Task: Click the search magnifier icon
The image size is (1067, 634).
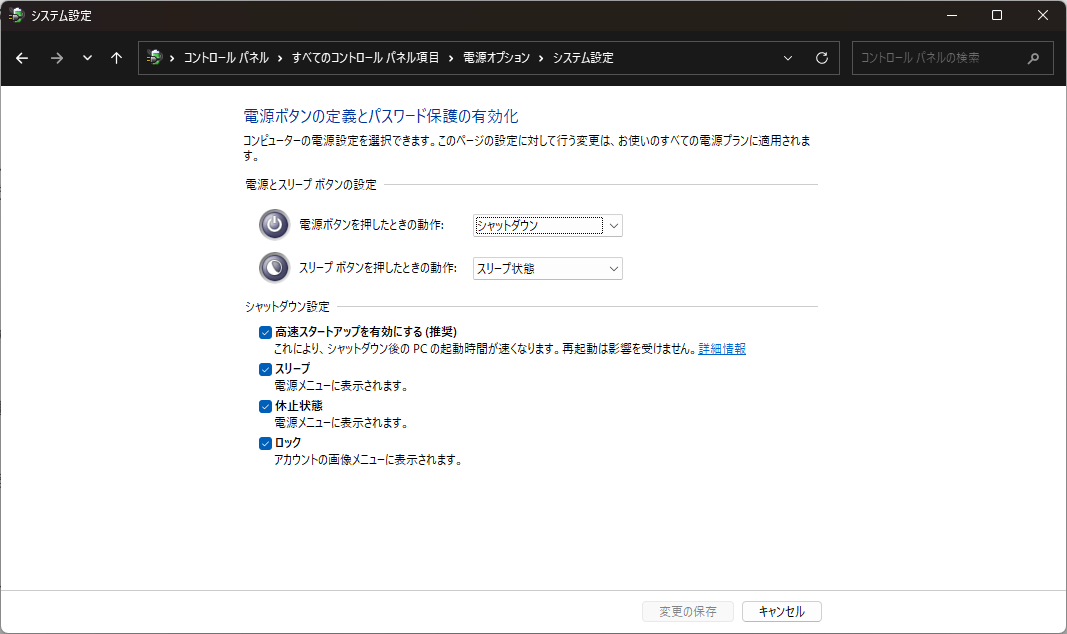Action: pos(1034,58)
